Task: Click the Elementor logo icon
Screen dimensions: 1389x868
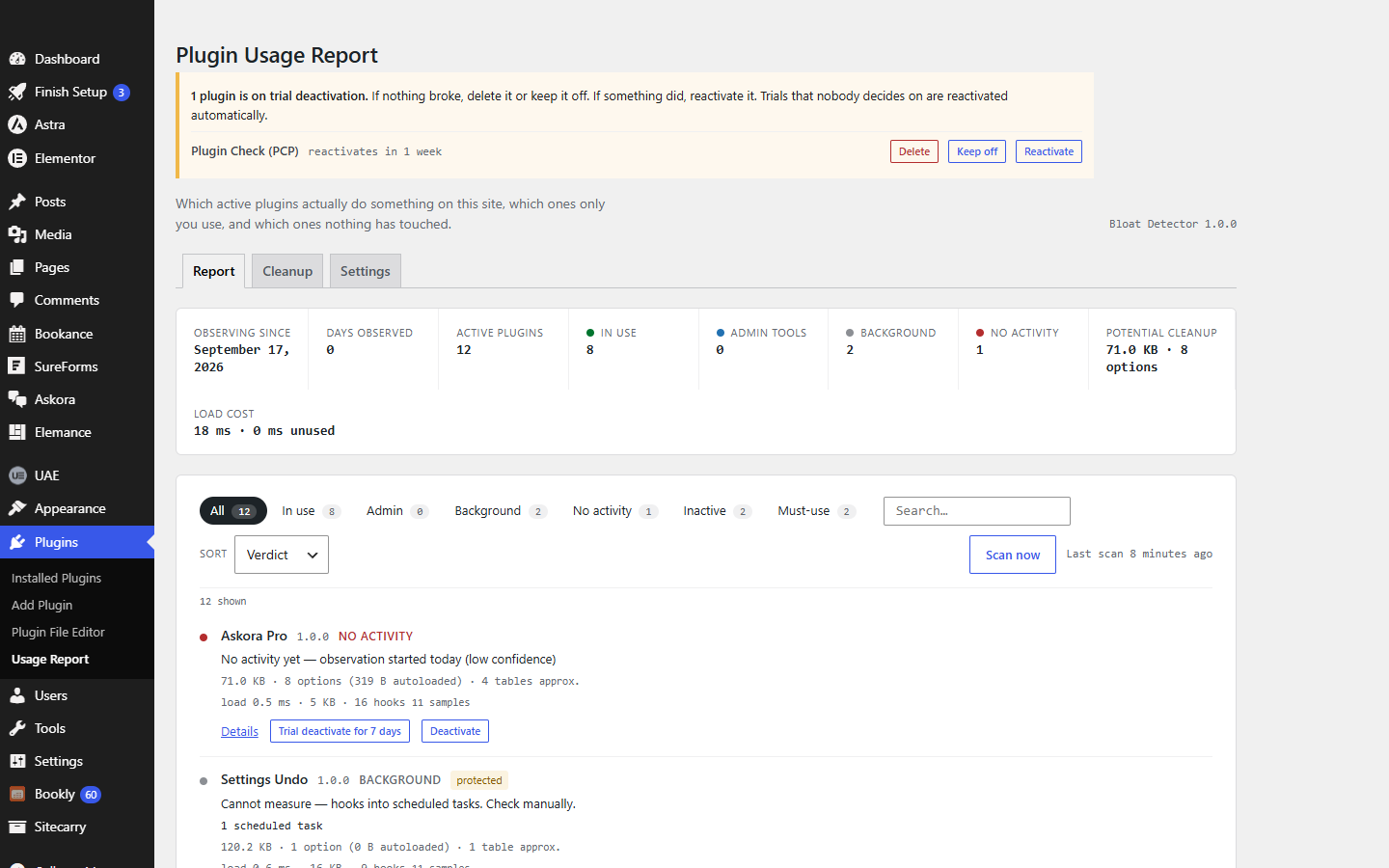Action: (17, 158)
